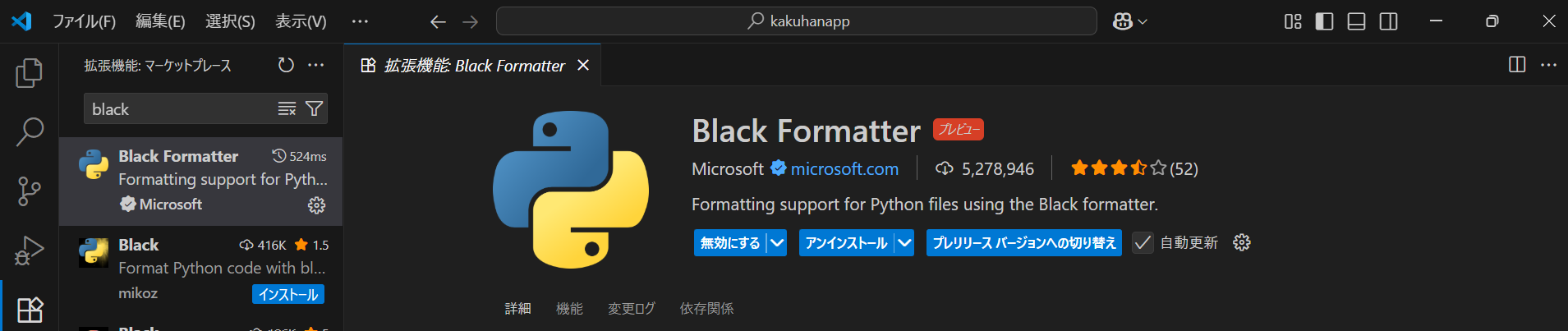Click the filter extensions funnel icon

(x=314, y=108)
